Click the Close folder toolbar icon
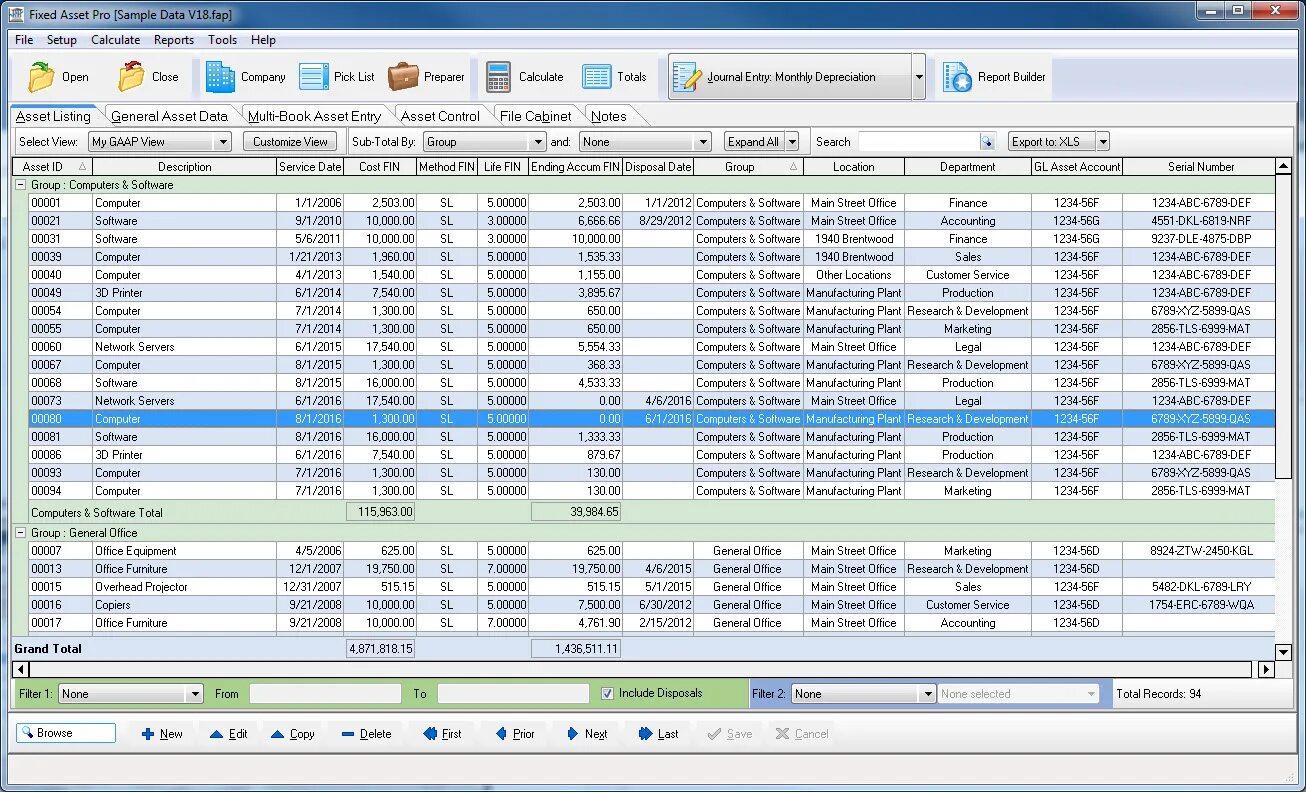The image size is (1306, 792). (132, 77)
